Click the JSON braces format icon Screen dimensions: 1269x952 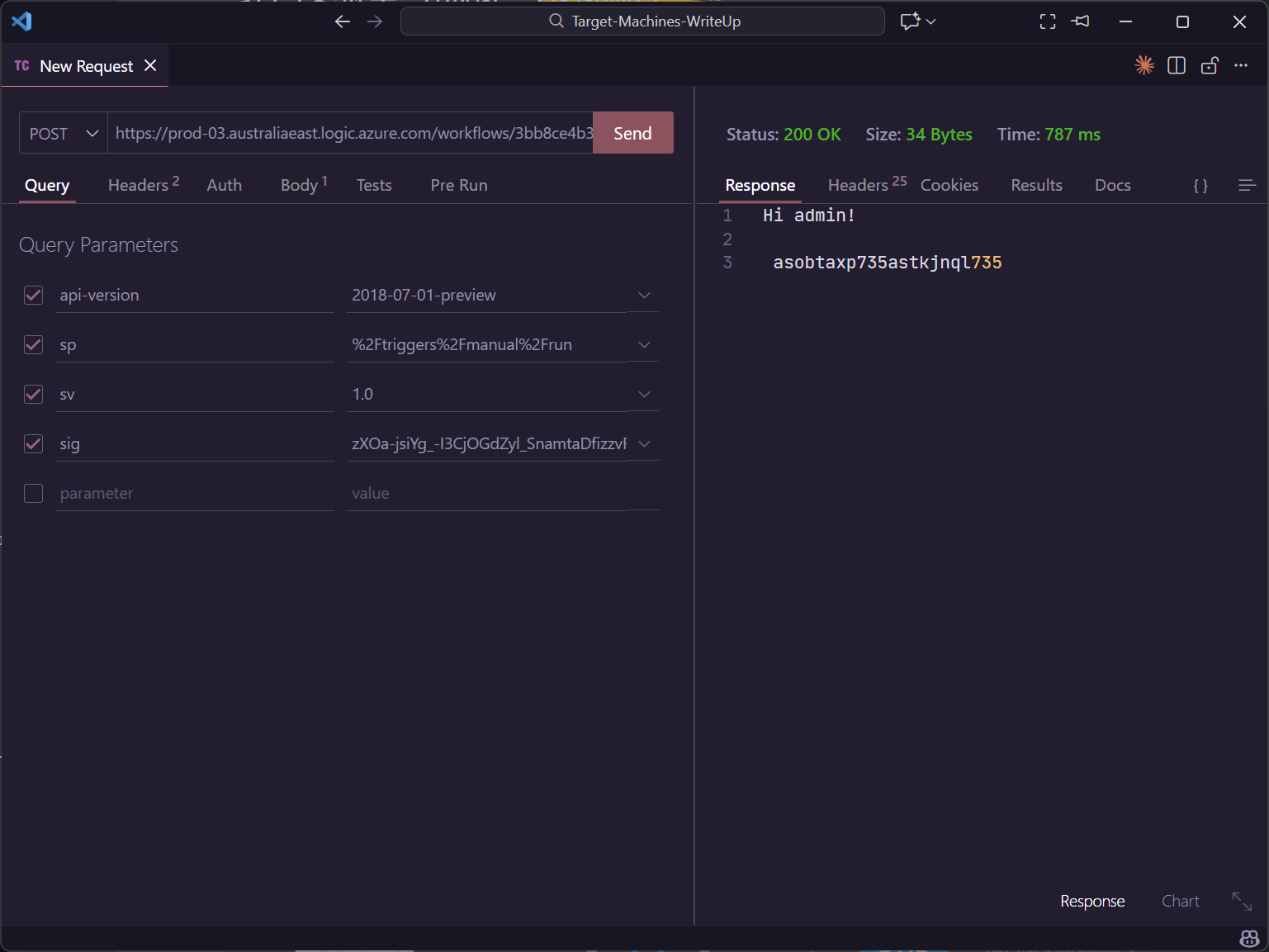pyautogui.click(x=1200, y=186)
